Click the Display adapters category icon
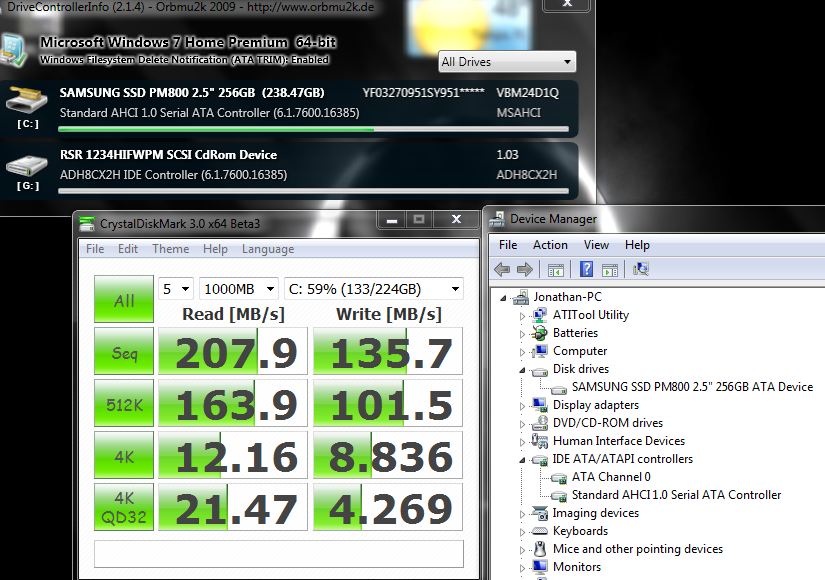825x580 pixels. [x=539, y=405]
